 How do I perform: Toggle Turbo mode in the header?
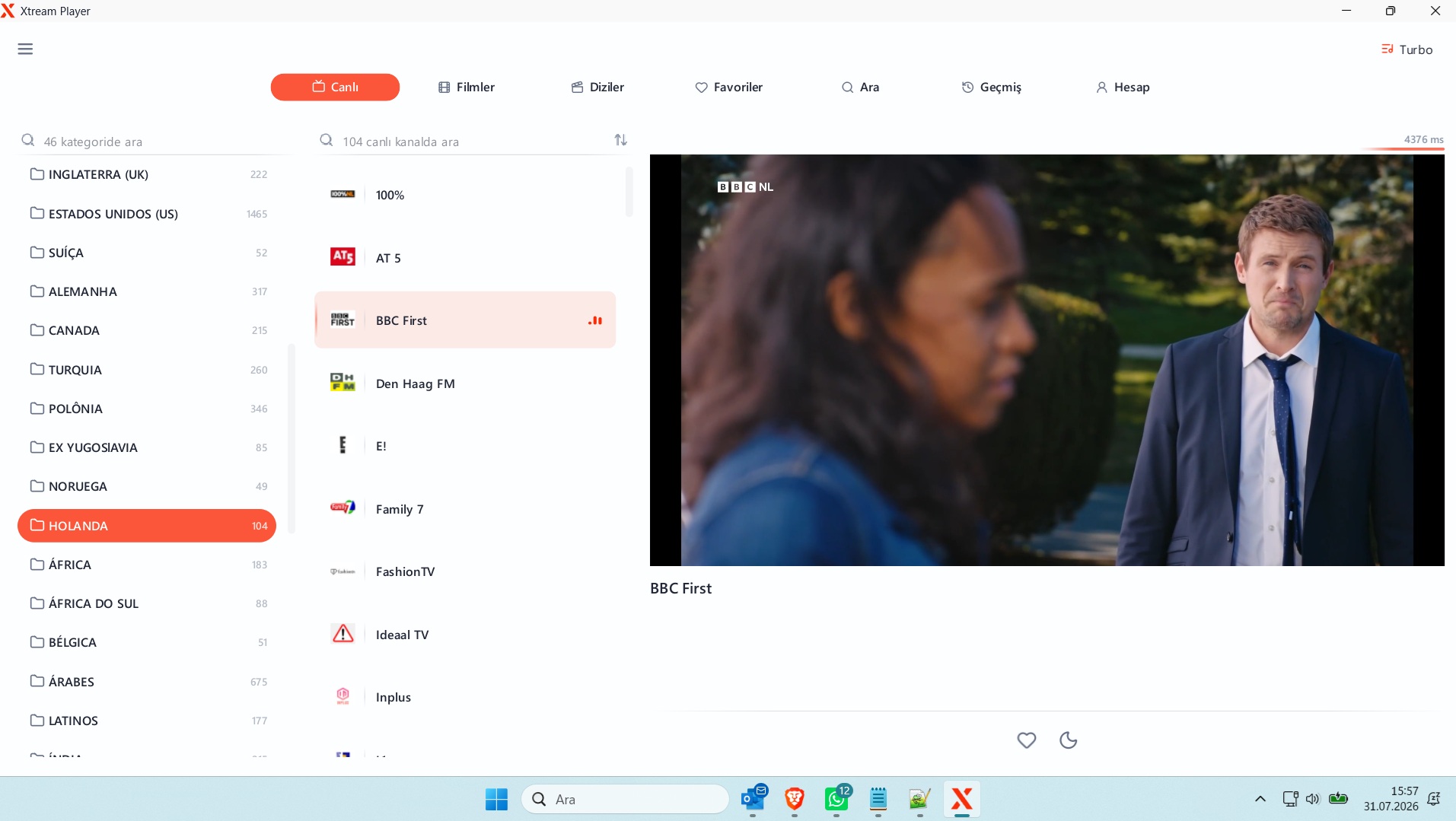1407,49
